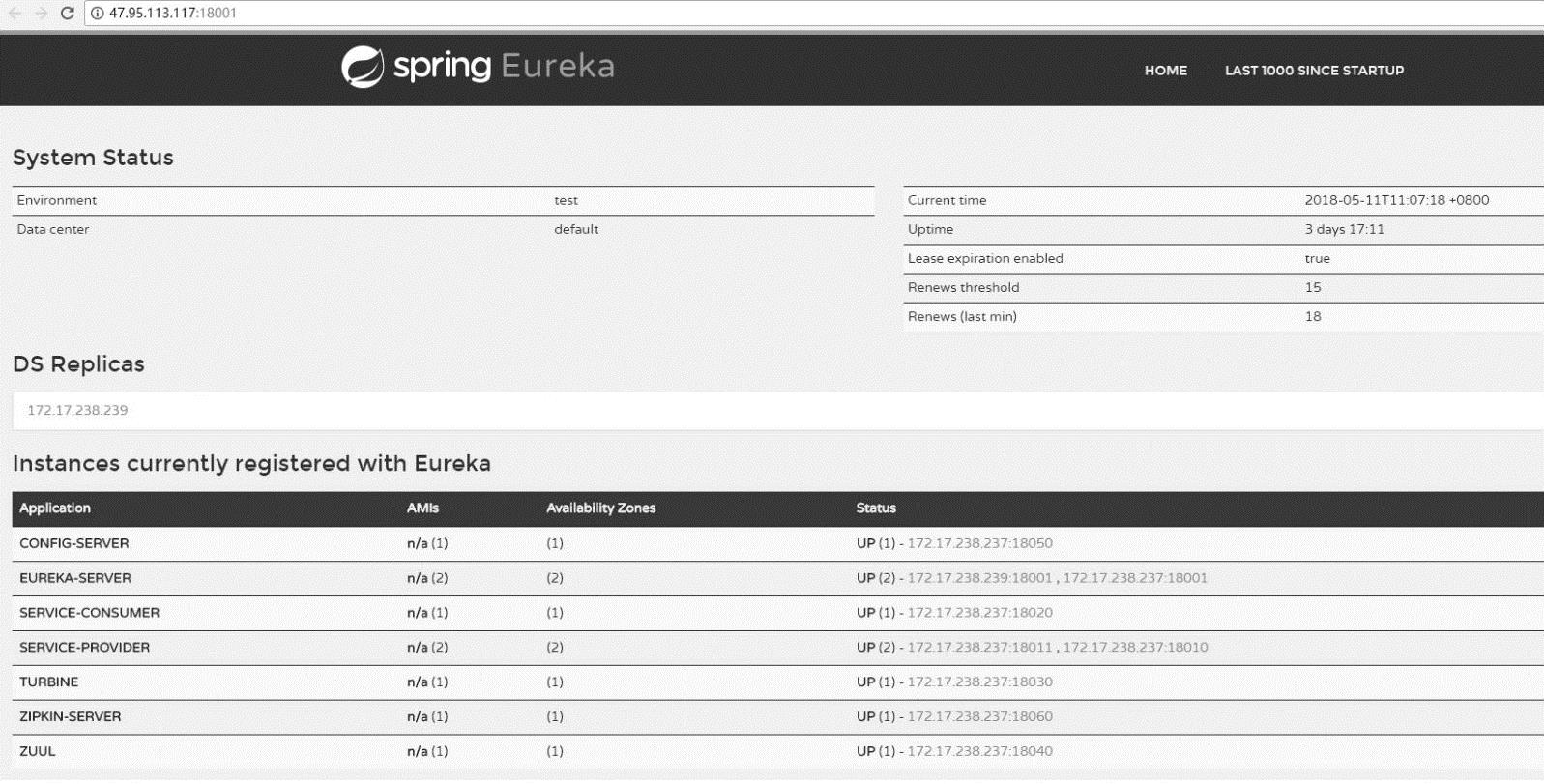Click the System Status heading
Viewport: 1544px width, 784px height.
(x=93, y=158)
